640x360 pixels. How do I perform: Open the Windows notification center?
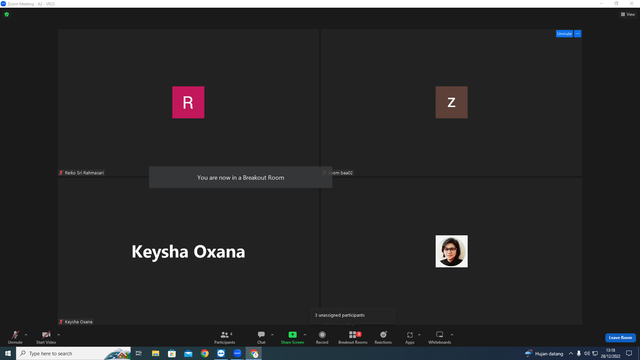(x=629, y=353)
